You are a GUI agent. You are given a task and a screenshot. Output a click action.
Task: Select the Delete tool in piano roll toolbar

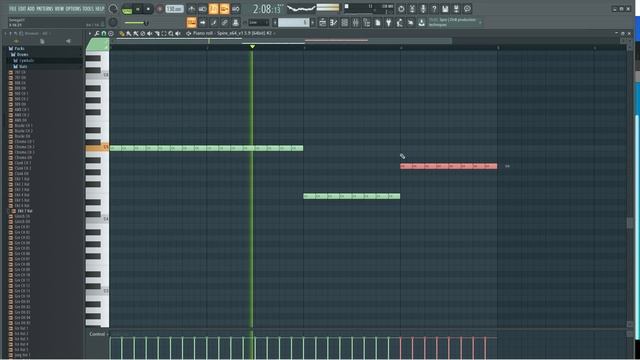click(142, 33)
